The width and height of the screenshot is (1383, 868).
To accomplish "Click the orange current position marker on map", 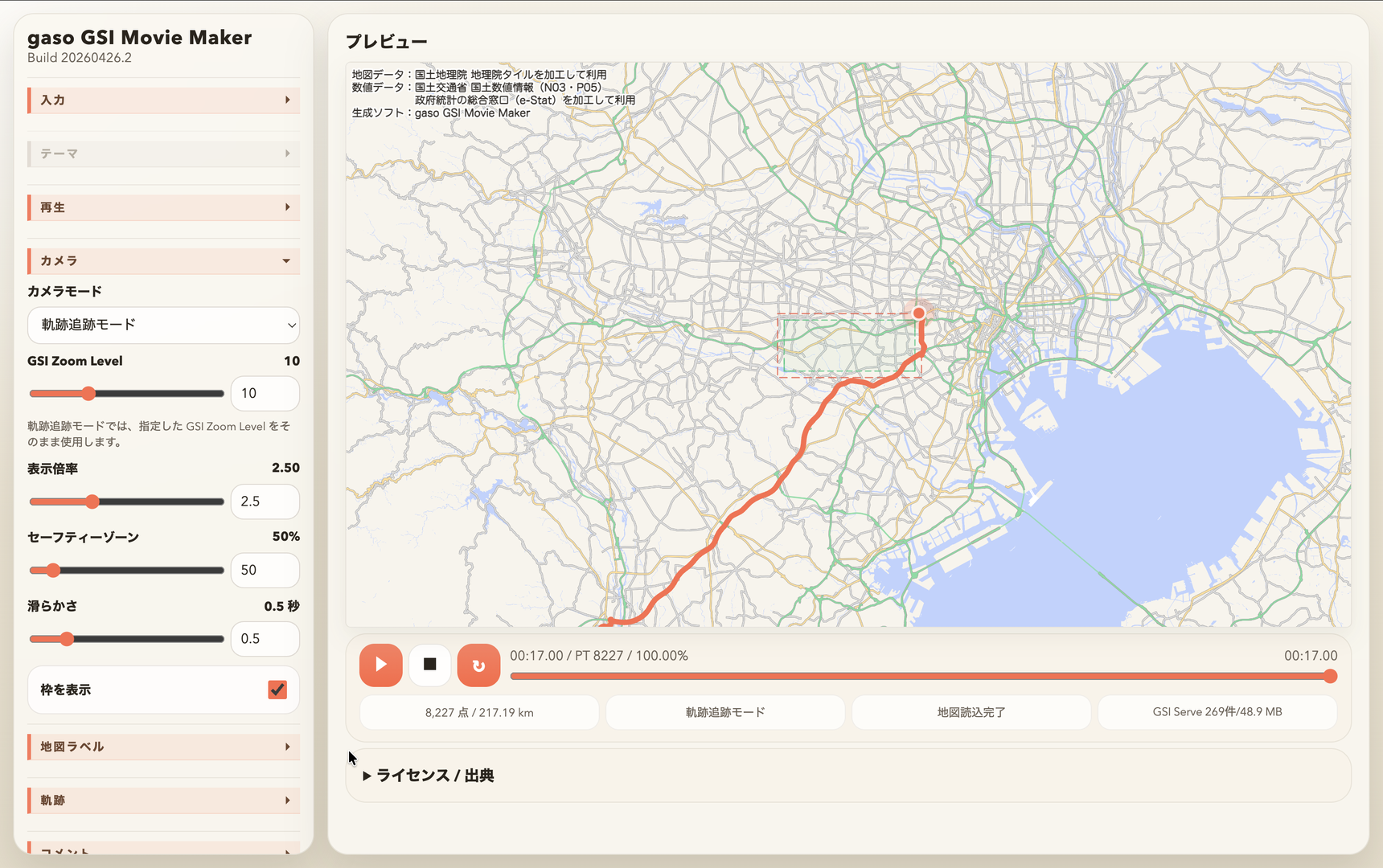I will [x=918, y=313].
